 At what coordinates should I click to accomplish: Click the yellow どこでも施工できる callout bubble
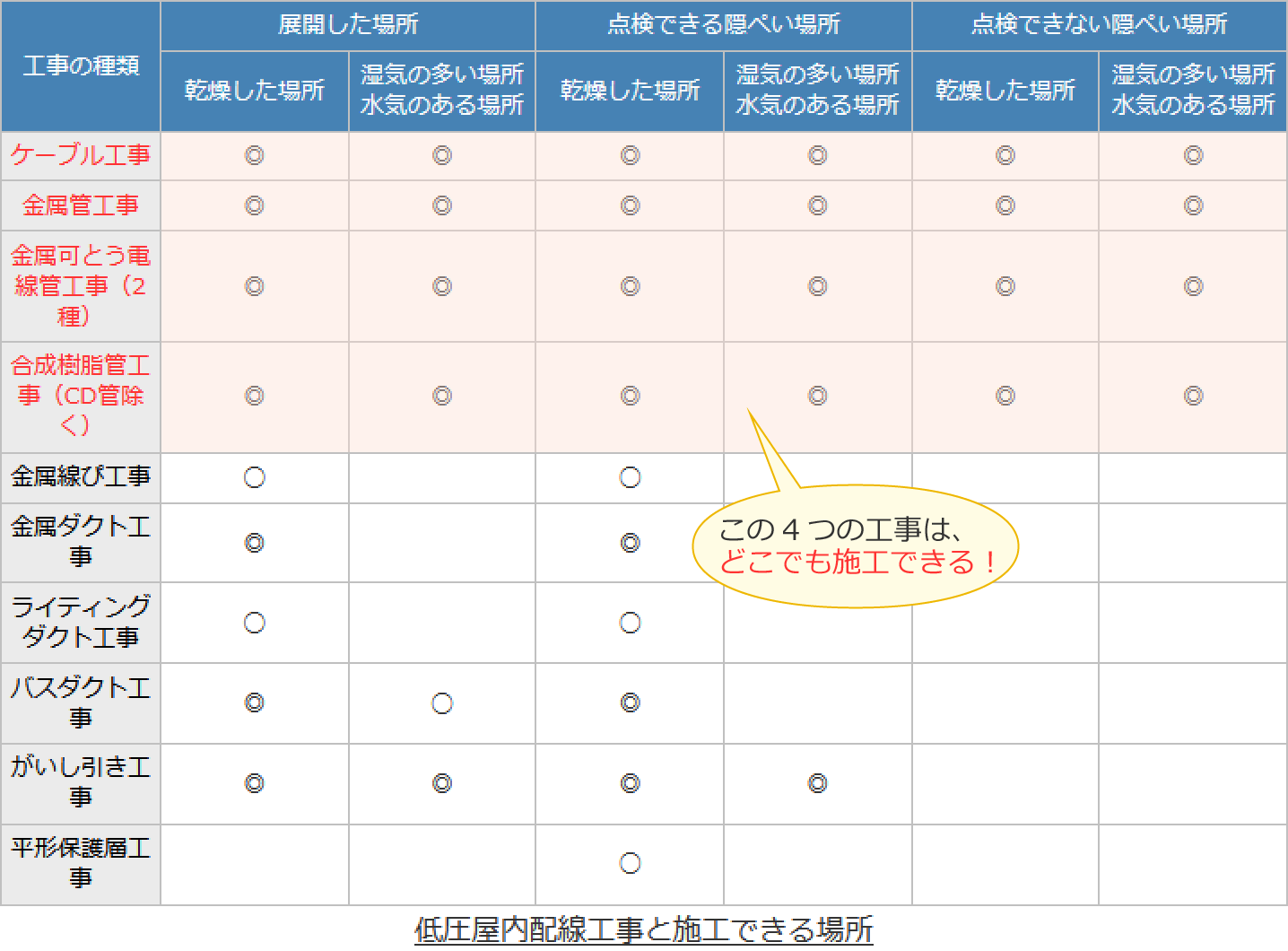(x=856, y=546)
